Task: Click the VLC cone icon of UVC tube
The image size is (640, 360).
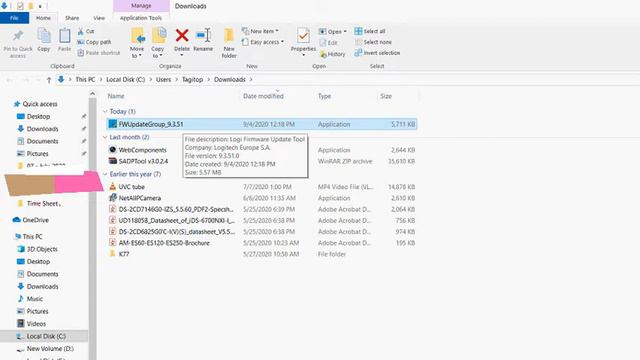Action: [x=113, y=187]
